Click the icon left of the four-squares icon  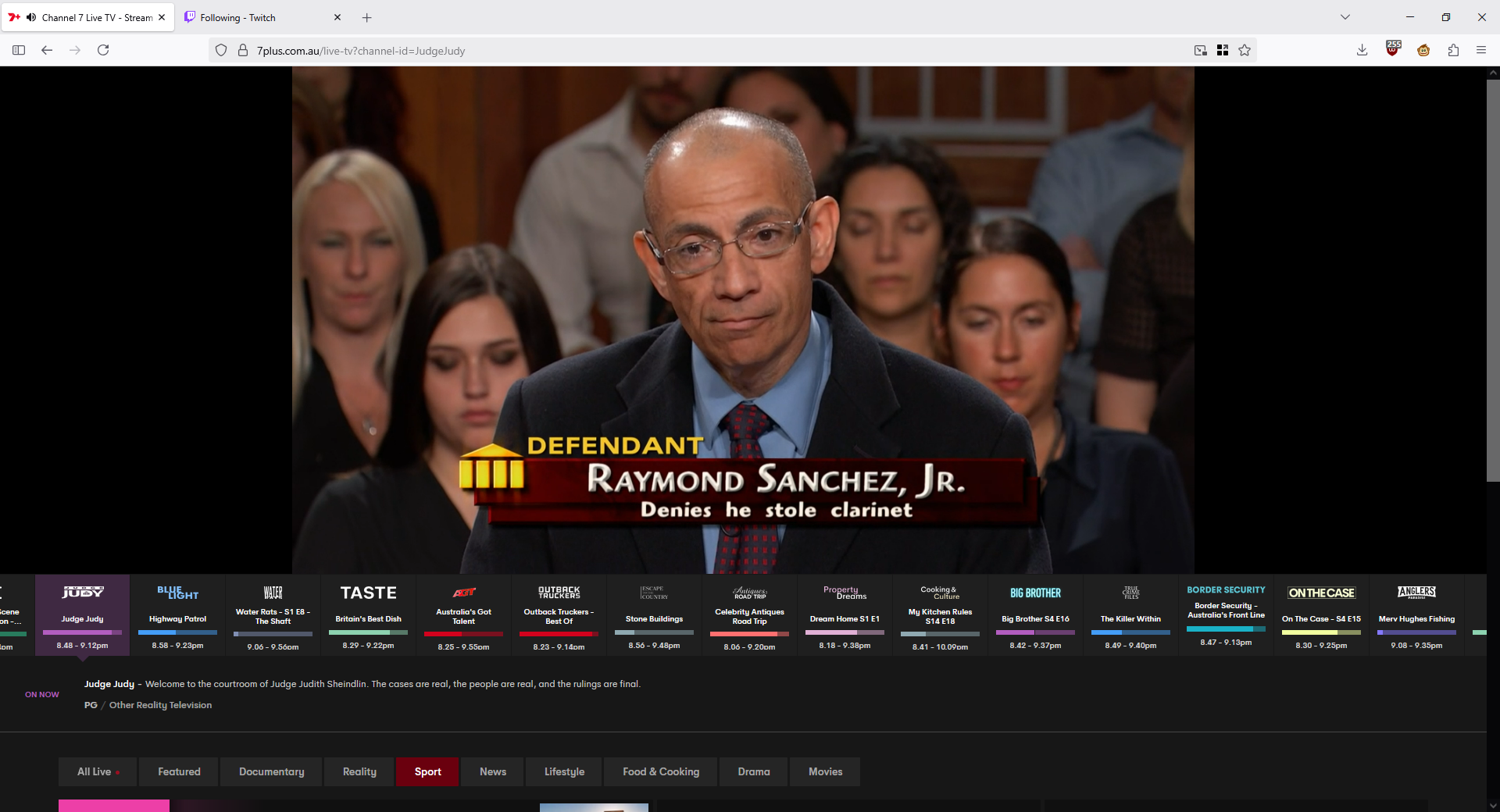coord(1201,50)
